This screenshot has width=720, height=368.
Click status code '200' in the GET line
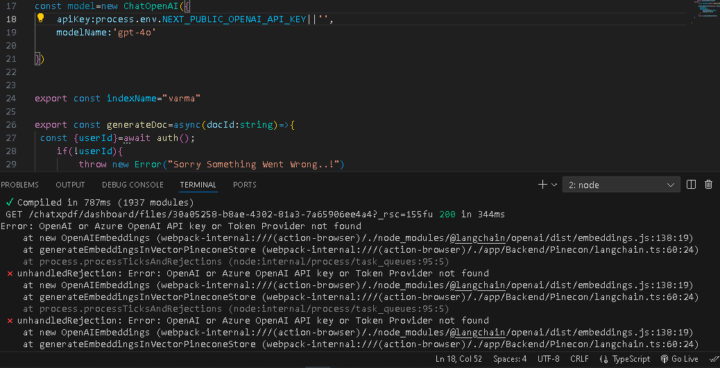tap(447, 215)
